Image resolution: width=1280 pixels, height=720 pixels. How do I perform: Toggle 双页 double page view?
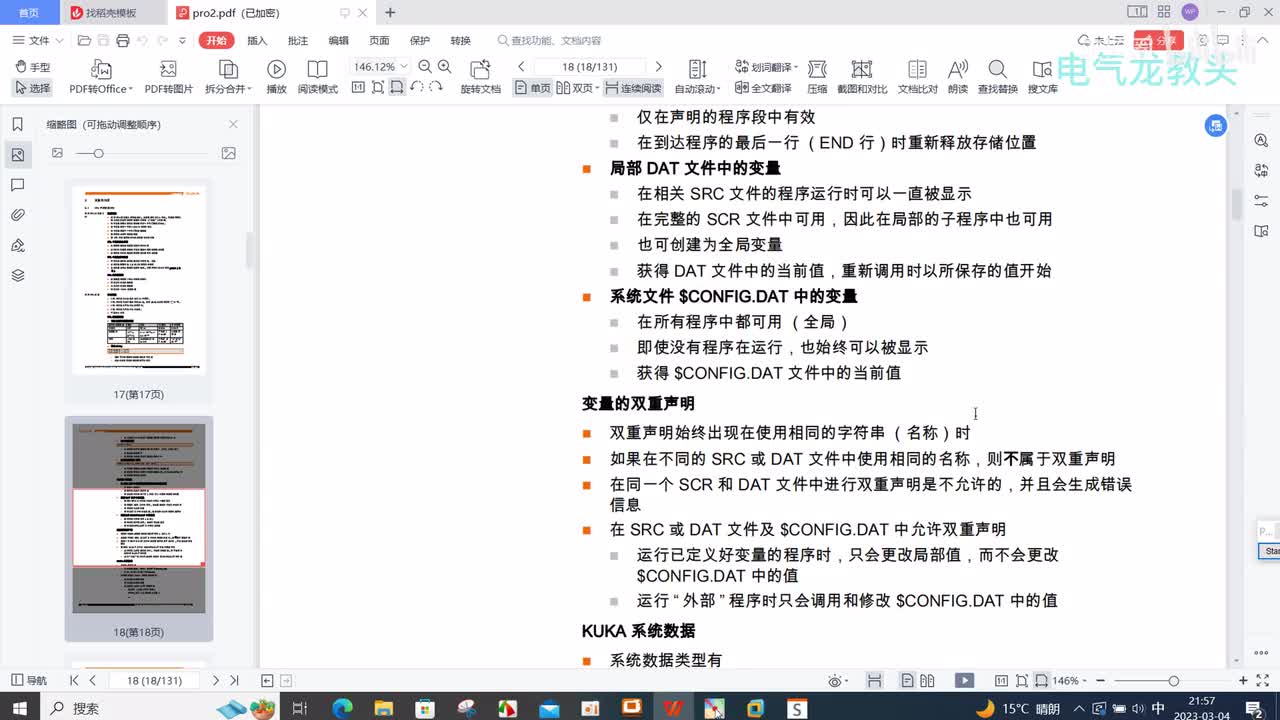578,88
